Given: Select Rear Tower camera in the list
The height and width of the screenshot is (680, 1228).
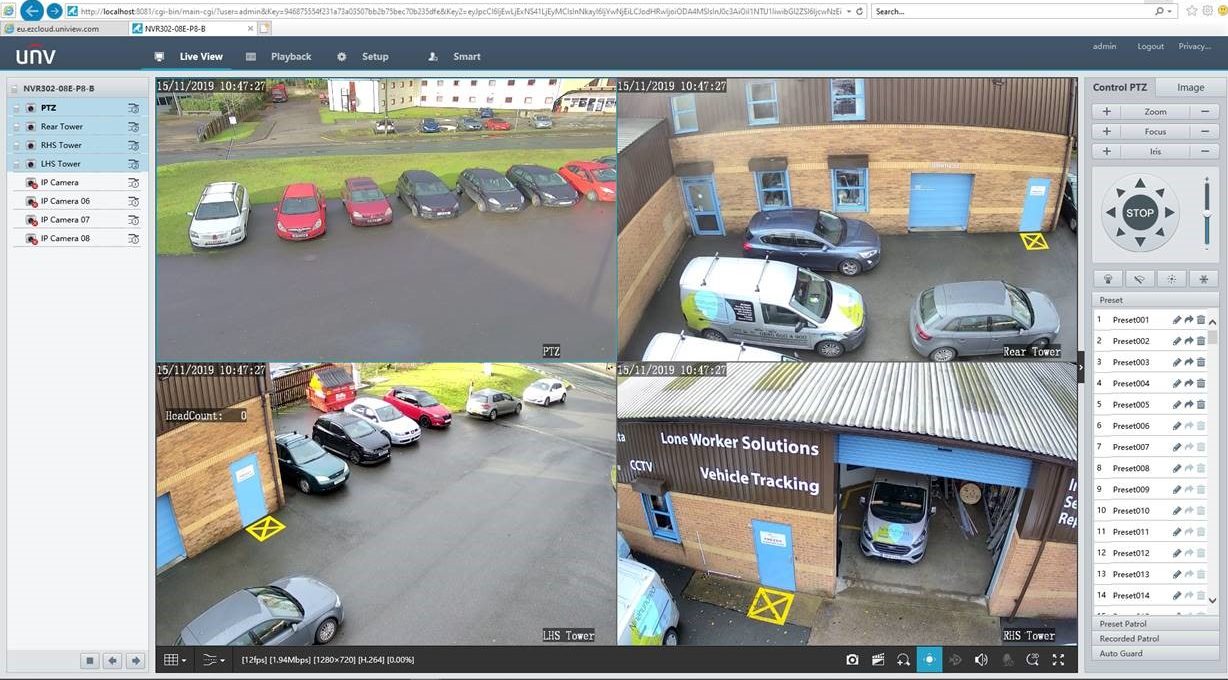Looking at the screenshot, I should (62, 127).
